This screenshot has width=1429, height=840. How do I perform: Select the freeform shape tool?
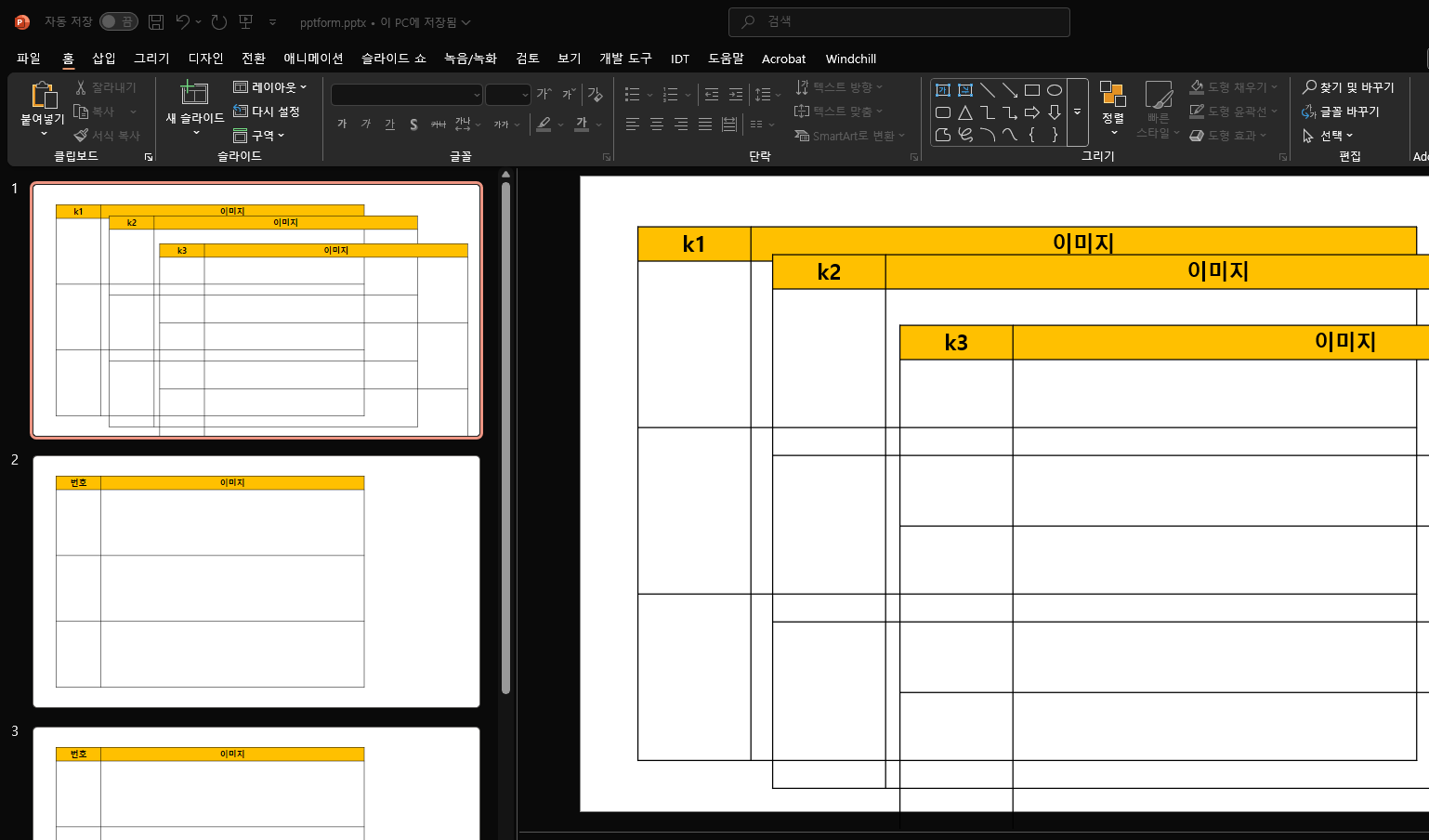[x=943, y=135]
